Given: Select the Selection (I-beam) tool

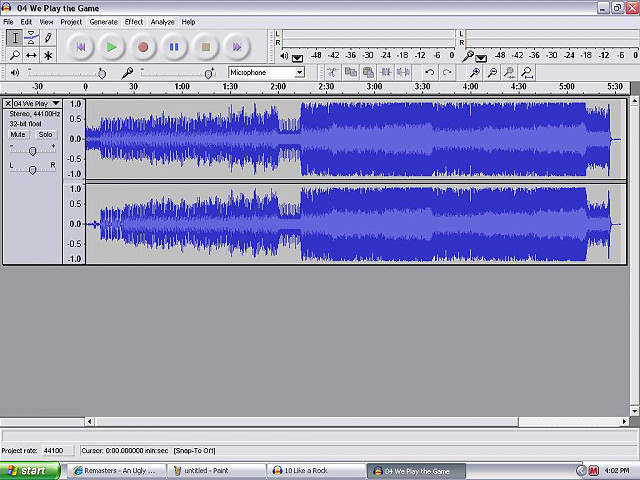Looking at the screenshot, I should 15,38.
